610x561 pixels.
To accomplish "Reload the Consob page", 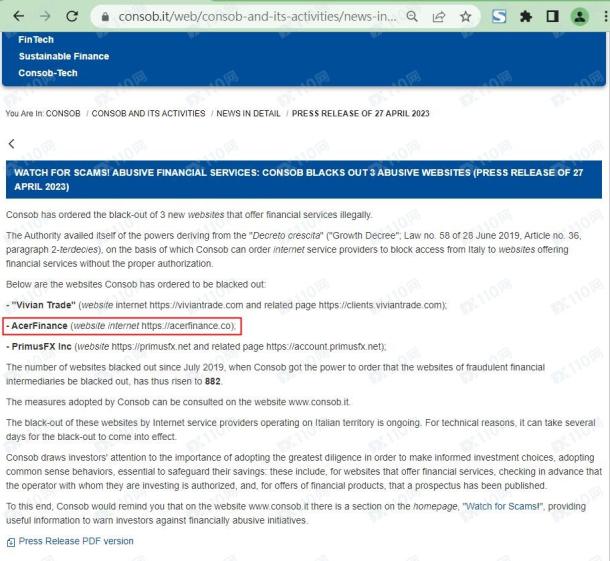I will [x=72, y=16].
